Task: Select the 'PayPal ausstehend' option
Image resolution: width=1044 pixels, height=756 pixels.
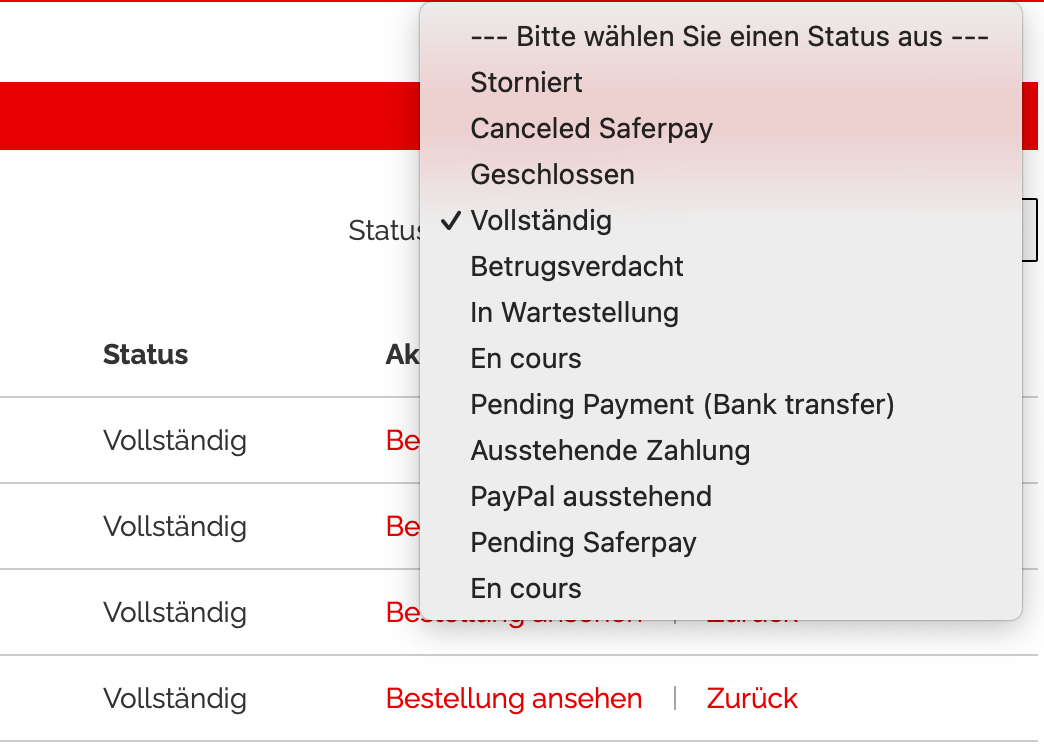Action: coord(591,497)
